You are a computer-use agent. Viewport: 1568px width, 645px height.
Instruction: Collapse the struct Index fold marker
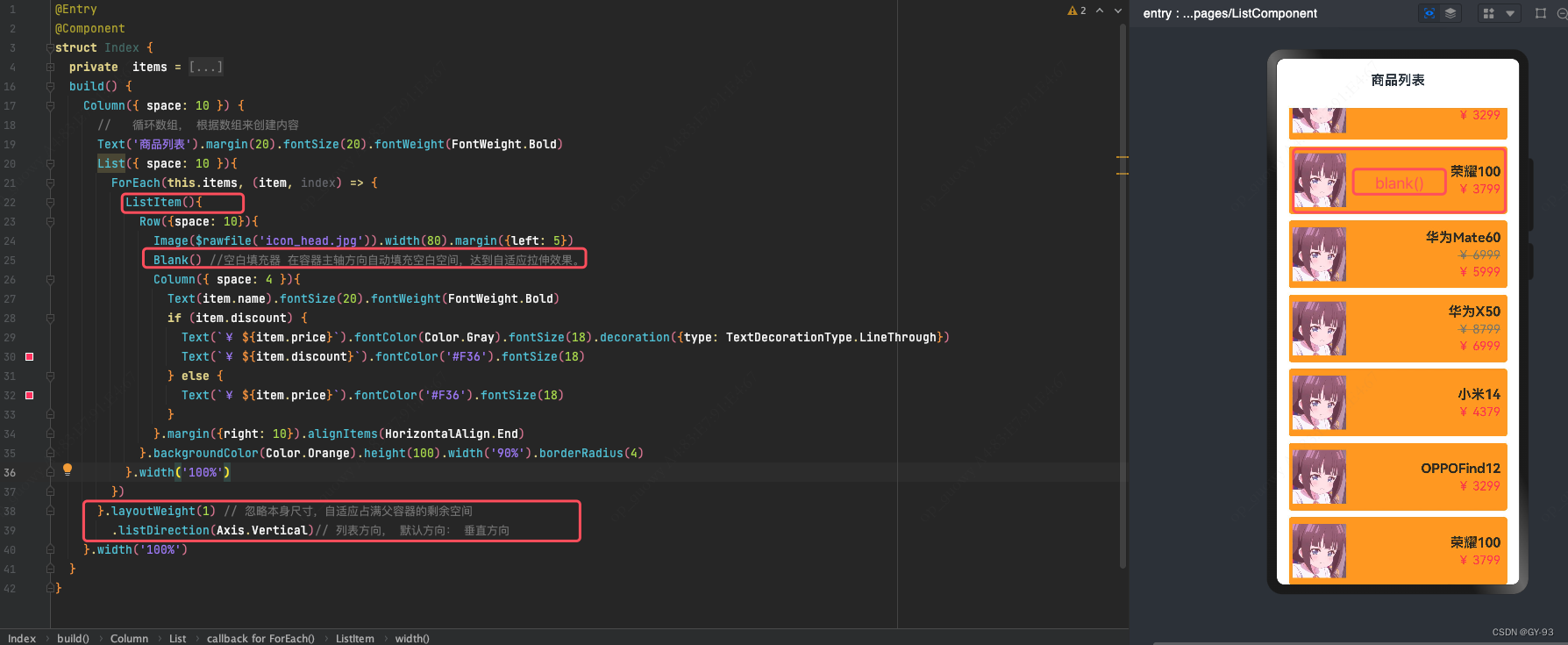[50, 47]
